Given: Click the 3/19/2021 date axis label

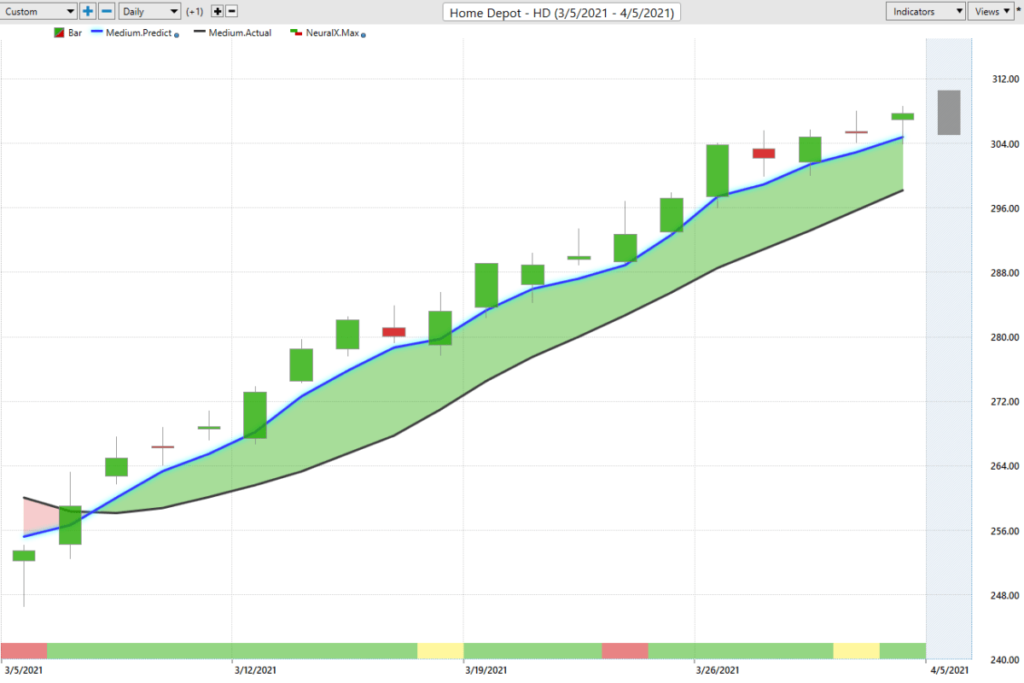Looking at the screenshot, I should [x=486, y=670].
